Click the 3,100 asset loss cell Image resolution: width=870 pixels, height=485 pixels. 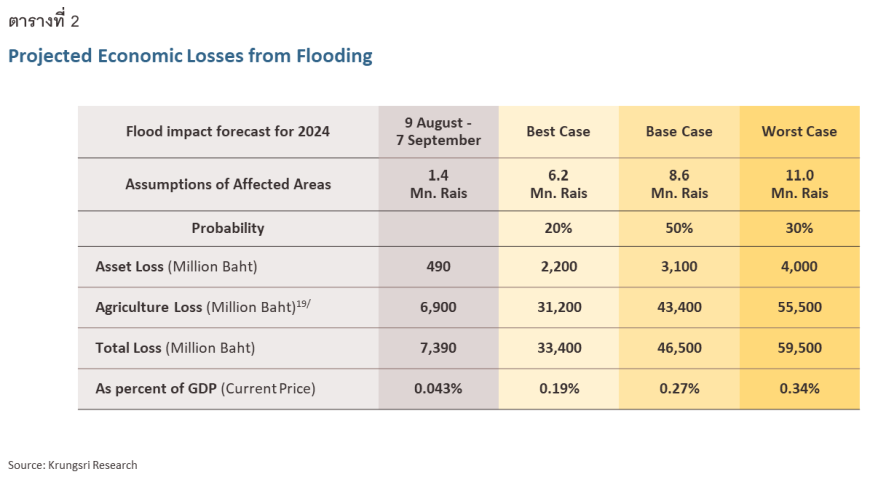679,267
